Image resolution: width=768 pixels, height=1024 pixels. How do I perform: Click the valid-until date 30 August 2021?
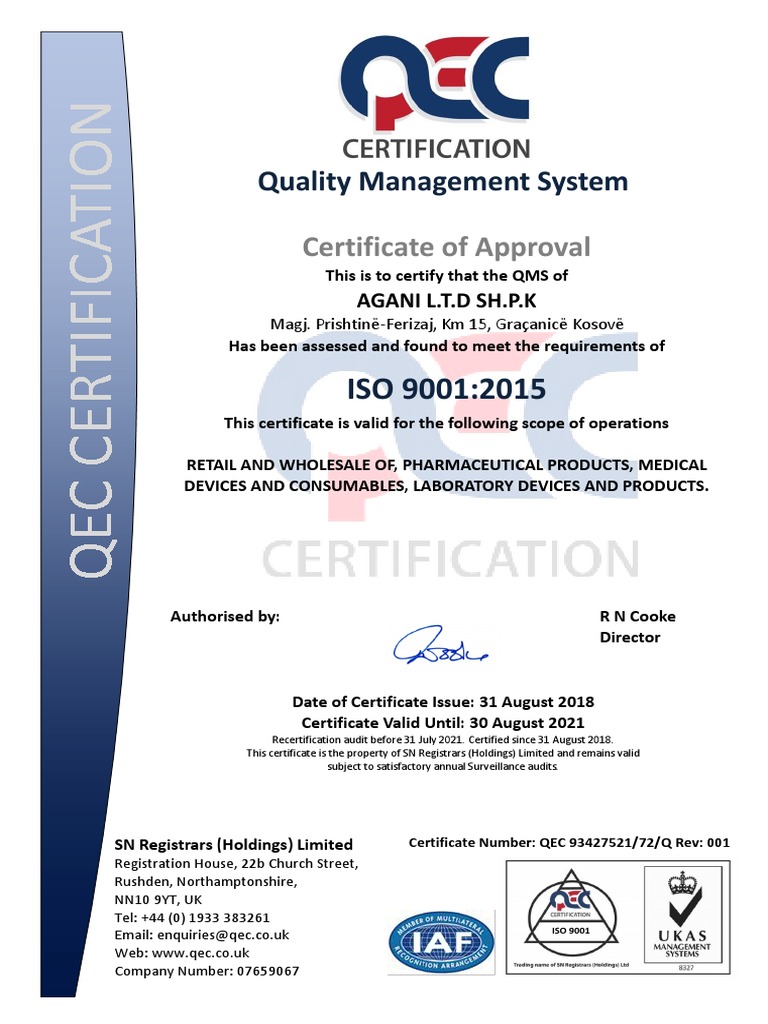pyautogui.click(x=526, y=723)
